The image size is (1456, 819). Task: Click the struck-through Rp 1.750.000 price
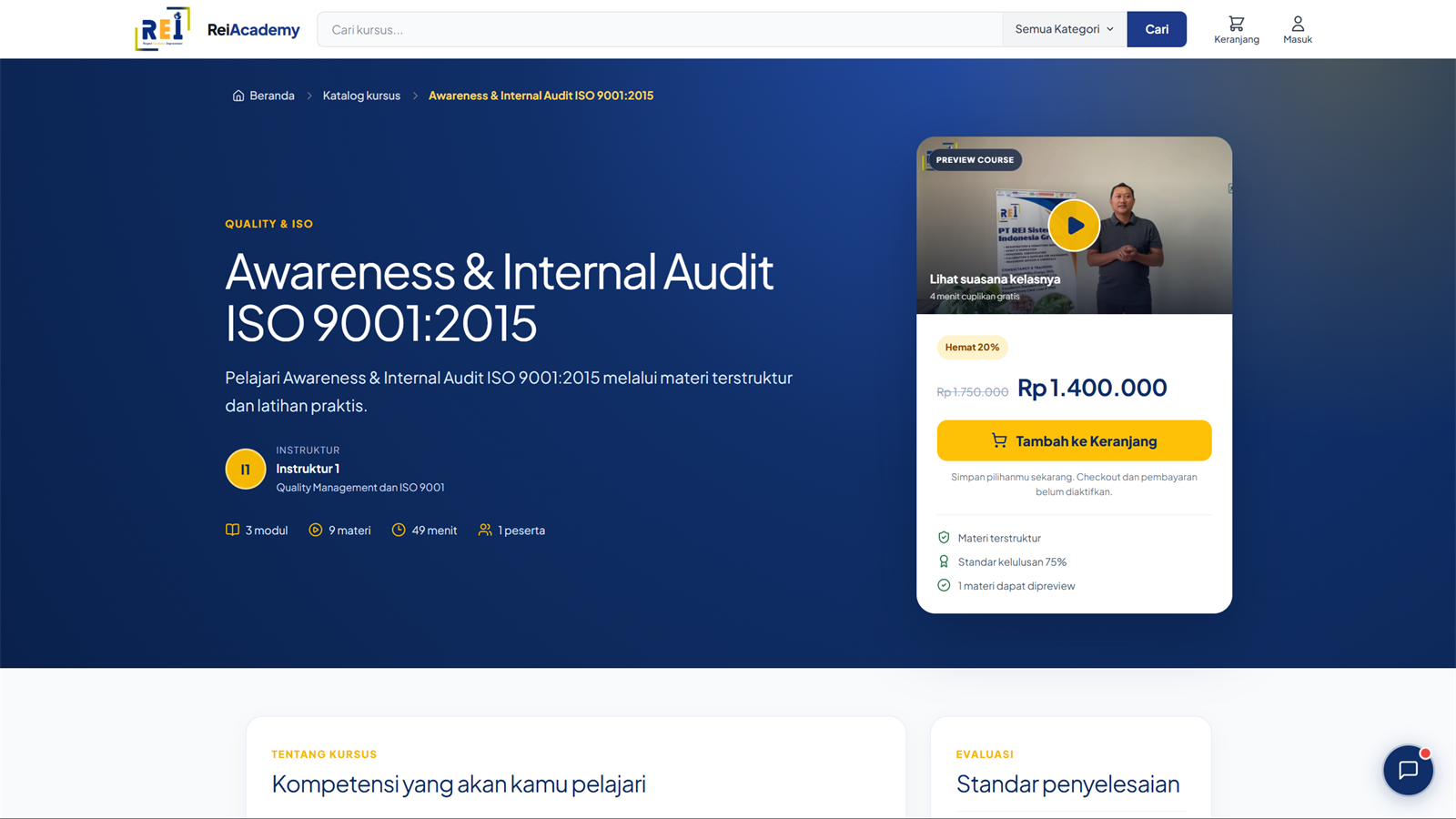click(972, 392)
